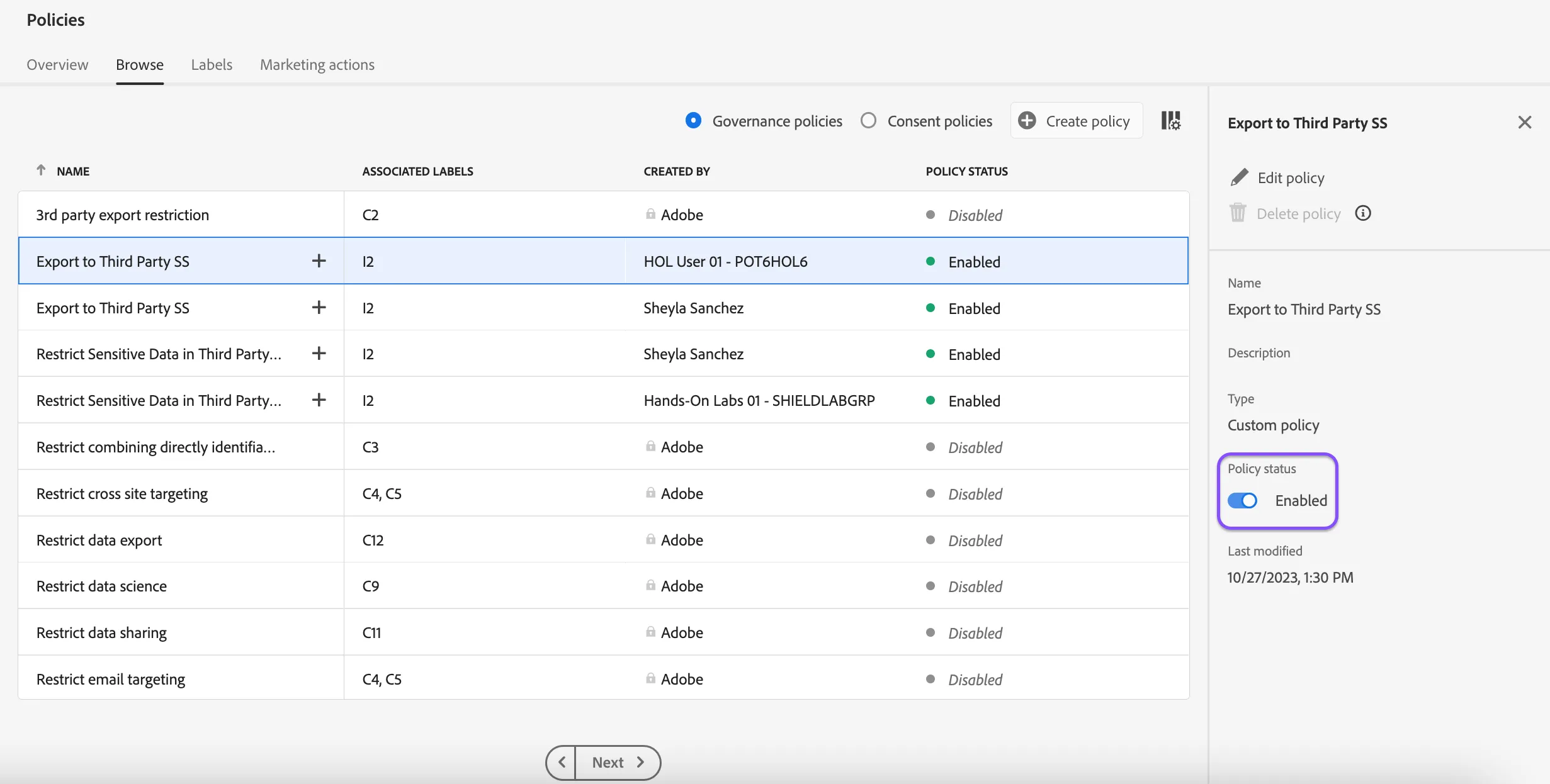Click the NAME column sort arrow
Image resolution: width=1550 pixels, height=784 pixels.
coord(41,170)
